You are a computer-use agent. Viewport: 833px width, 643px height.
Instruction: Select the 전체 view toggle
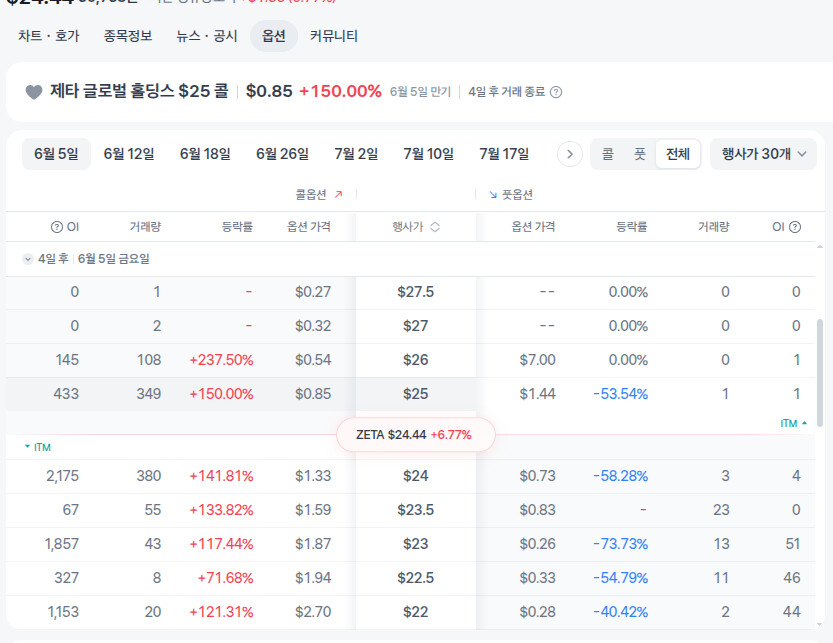pyautogui.click(x=678, y=154)
